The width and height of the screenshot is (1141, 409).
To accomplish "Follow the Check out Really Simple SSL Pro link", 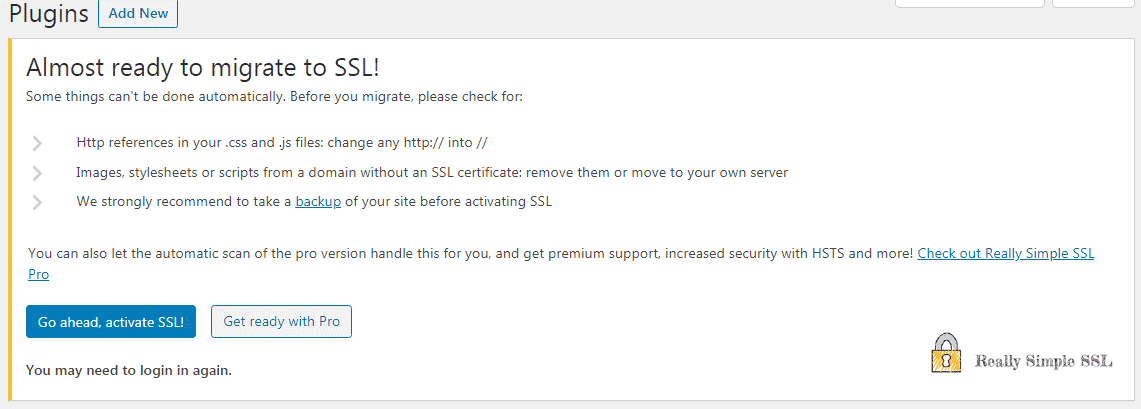I will click(x=1005, y=254).
